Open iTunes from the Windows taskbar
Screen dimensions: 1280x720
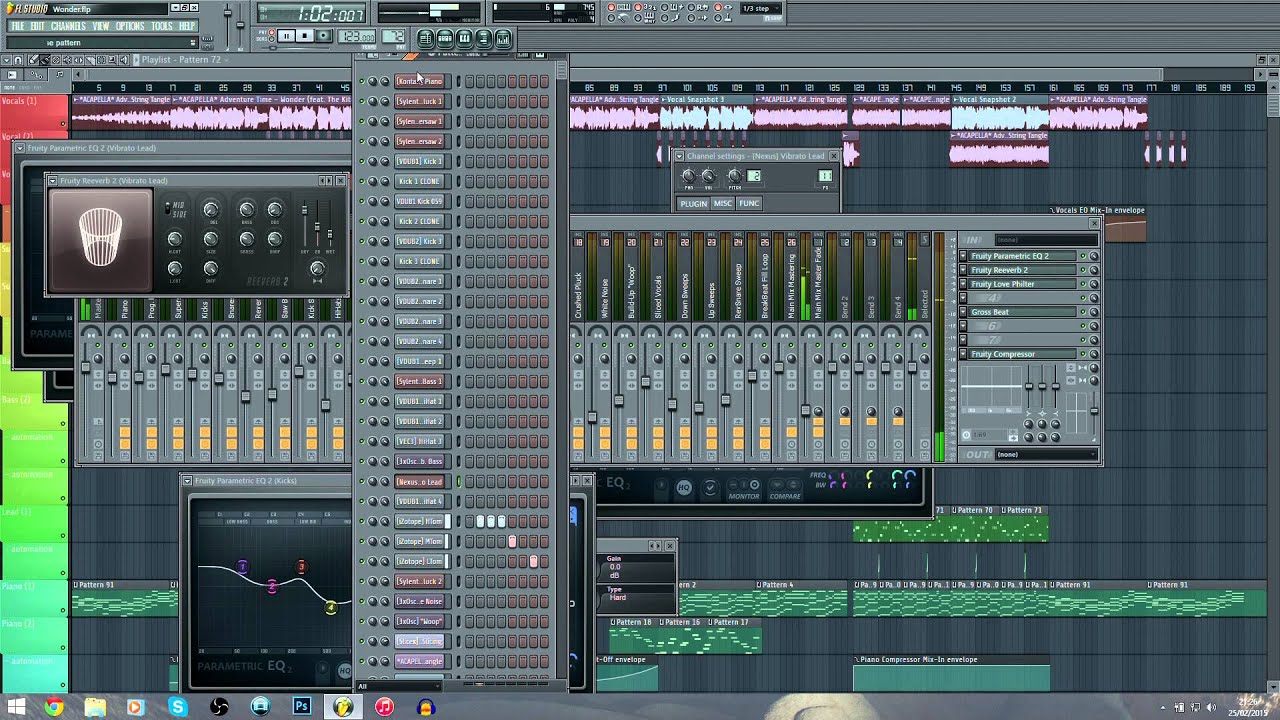[384, 707]
